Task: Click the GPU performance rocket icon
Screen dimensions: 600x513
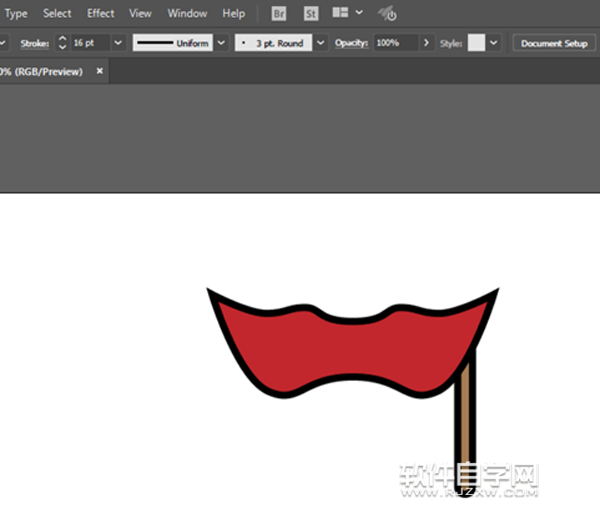Action: coord(387,14)
